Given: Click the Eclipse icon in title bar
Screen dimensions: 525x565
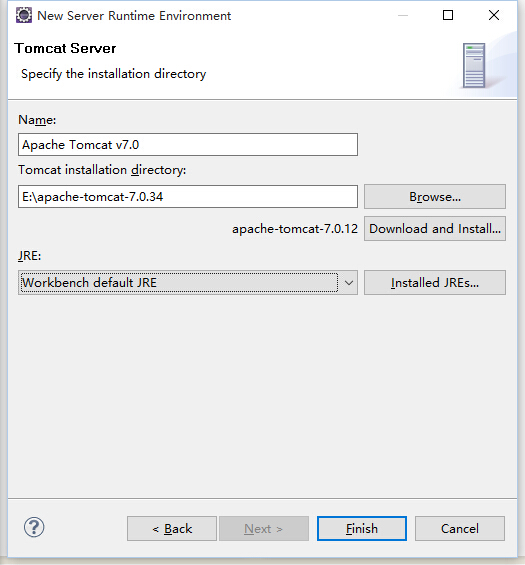Looking at the screenshot, I should tap(24, 15).
